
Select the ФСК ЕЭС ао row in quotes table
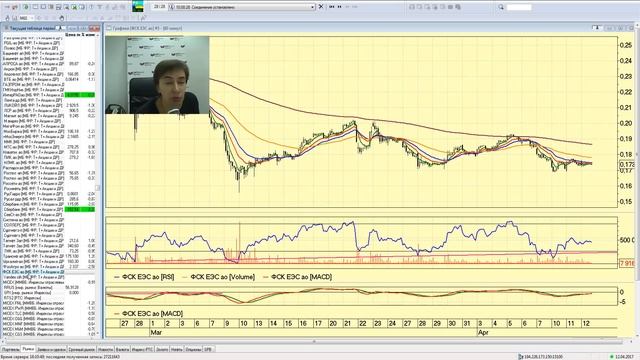pos(49,272)
